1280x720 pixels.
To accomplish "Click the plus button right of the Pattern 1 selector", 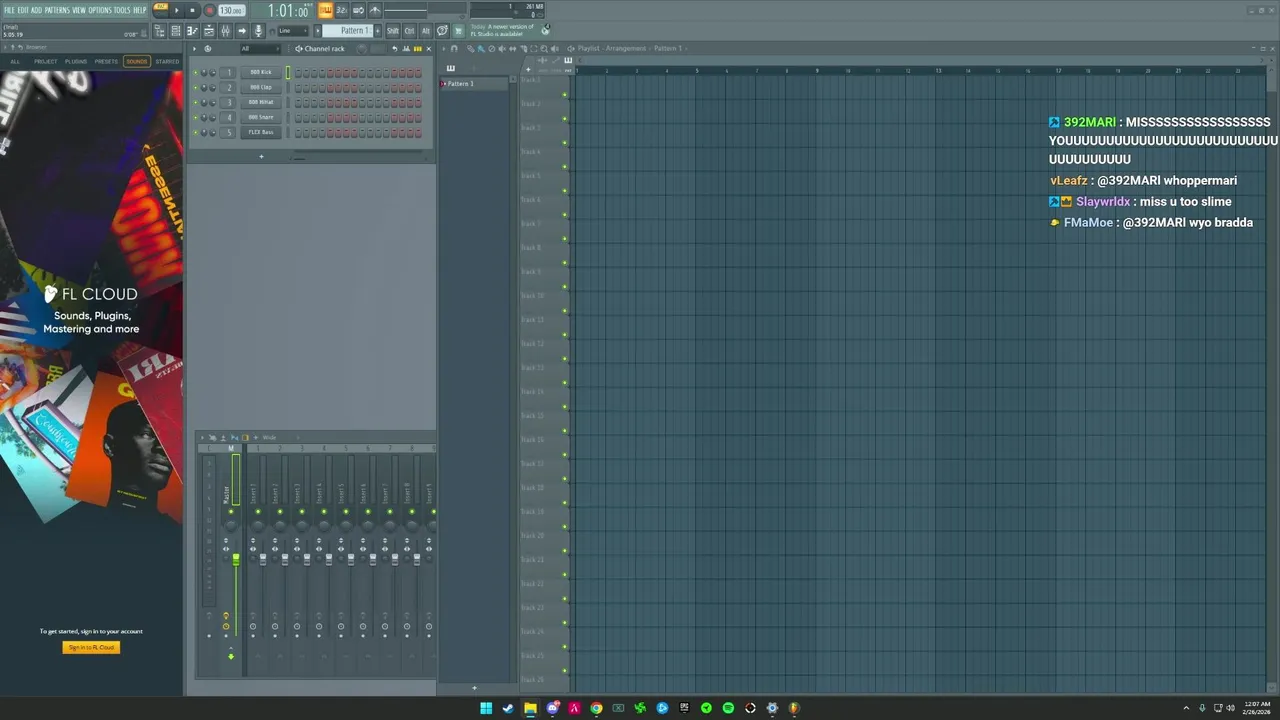I will pyautogui.click(x=378, y=31).
